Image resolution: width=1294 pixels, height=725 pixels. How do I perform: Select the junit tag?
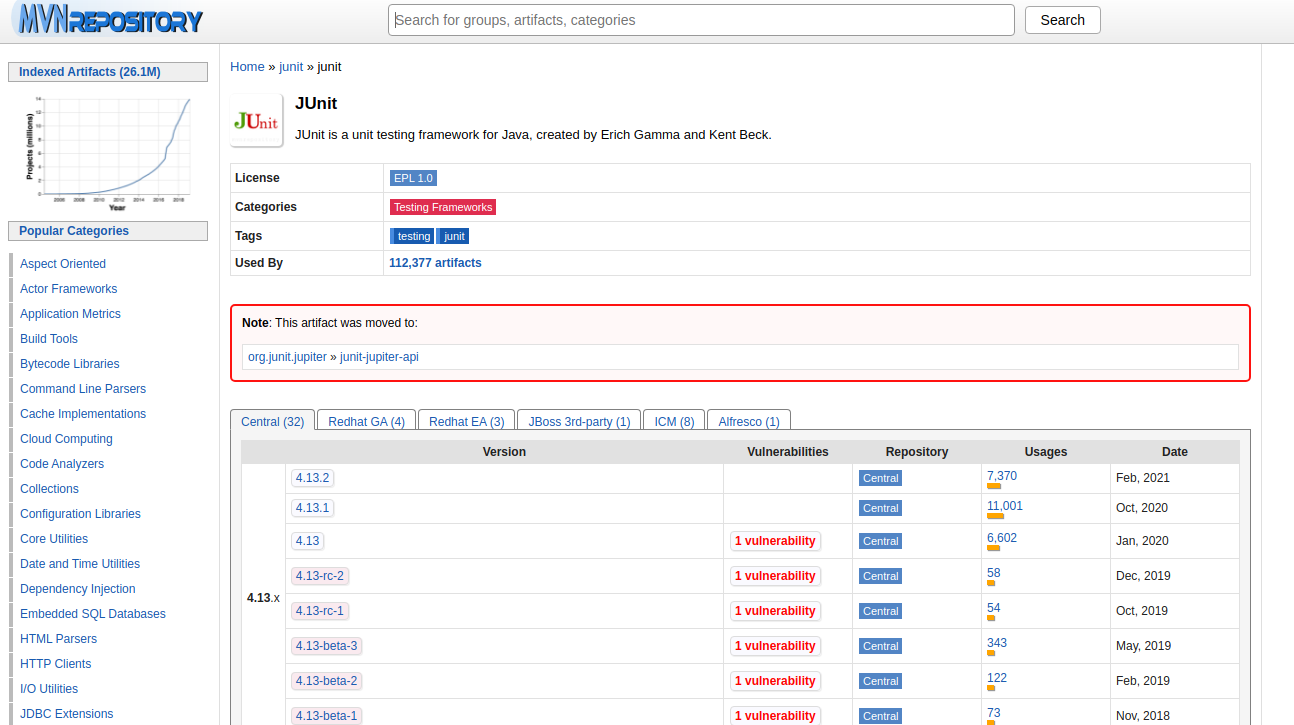(454, 236)
